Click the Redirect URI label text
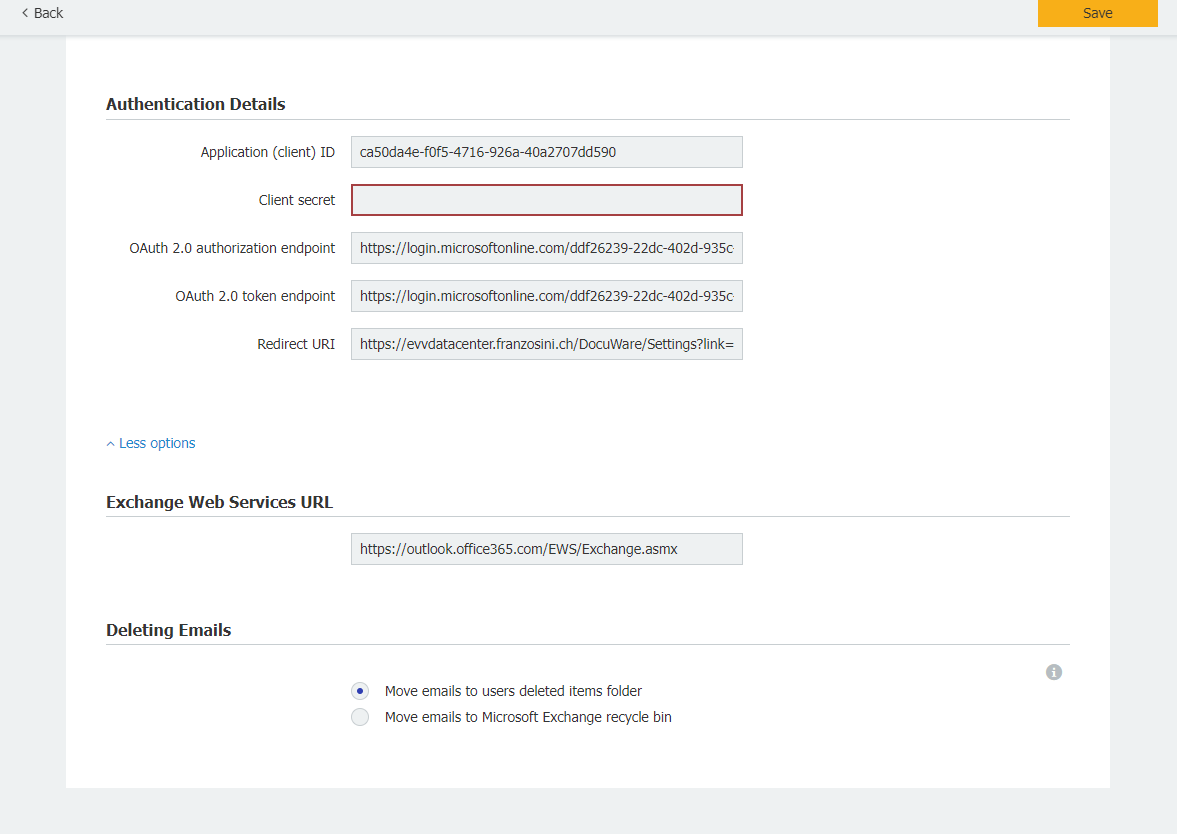The width and height of the screenshot is (1177, 834). (296, 344)
